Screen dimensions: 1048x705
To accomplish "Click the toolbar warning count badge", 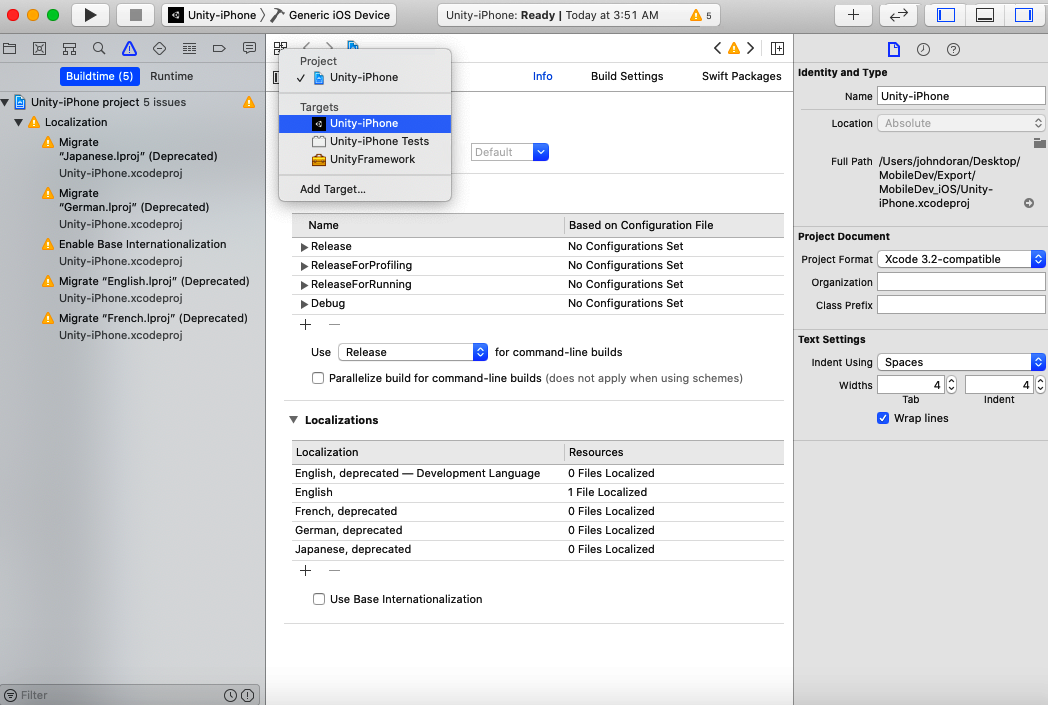I will [701, 15].
